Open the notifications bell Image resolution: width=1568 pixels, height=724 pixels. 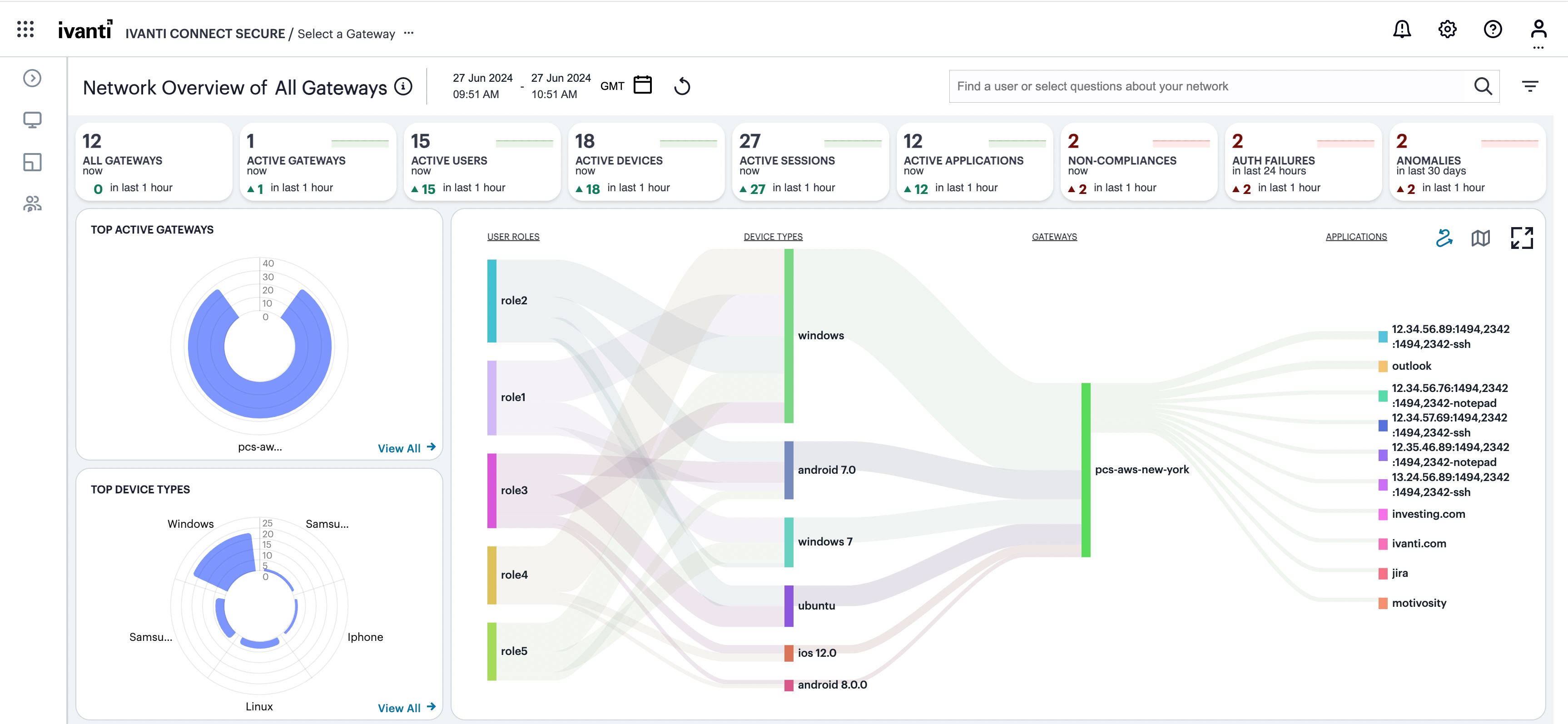1402,29
